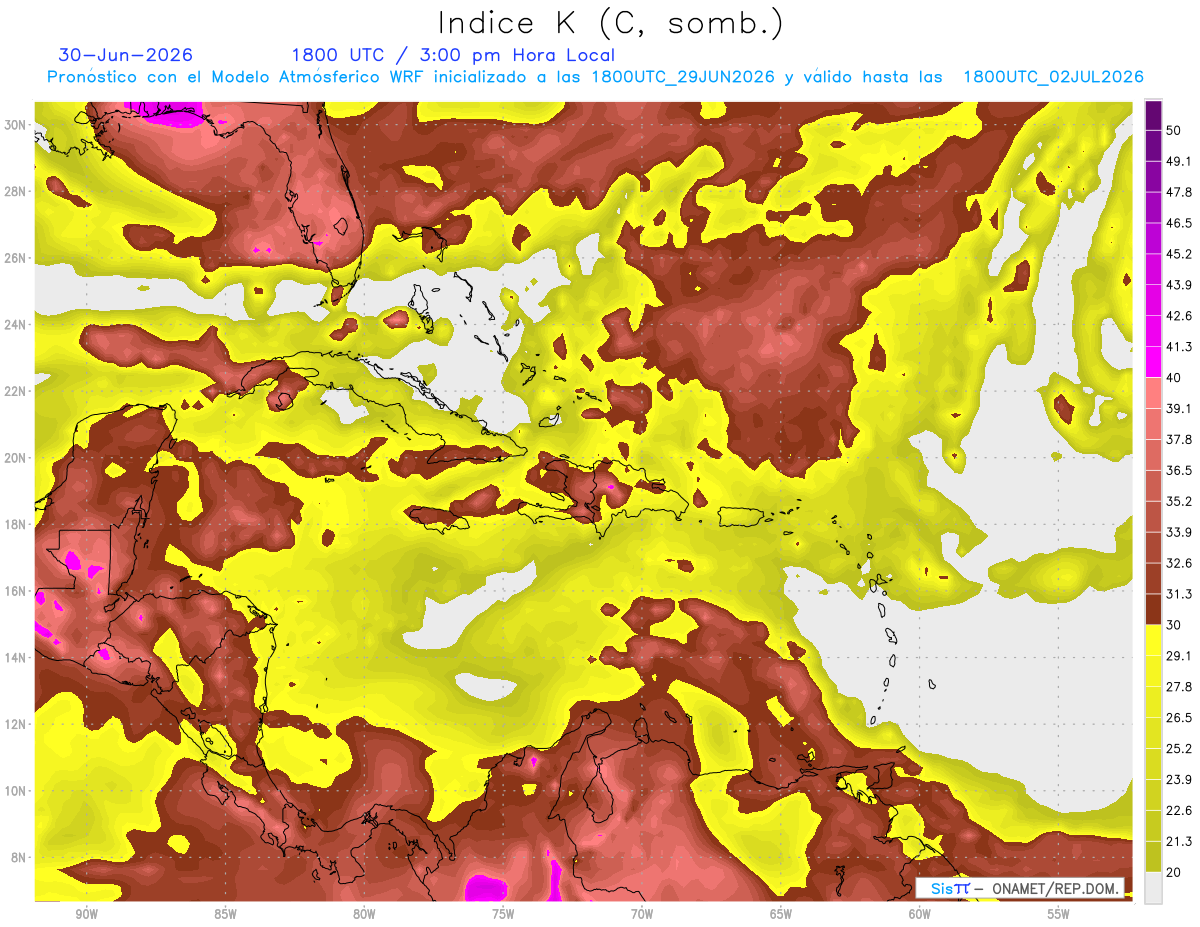Click the yellow color bar segment between 29.1 and 30

[x=1154, y=640]
